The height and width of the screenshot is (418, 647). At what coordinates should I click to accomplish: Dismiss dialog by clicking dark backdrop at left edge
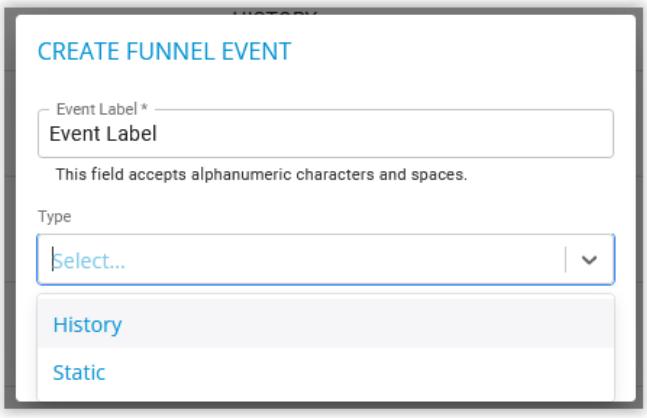point(10,206)
